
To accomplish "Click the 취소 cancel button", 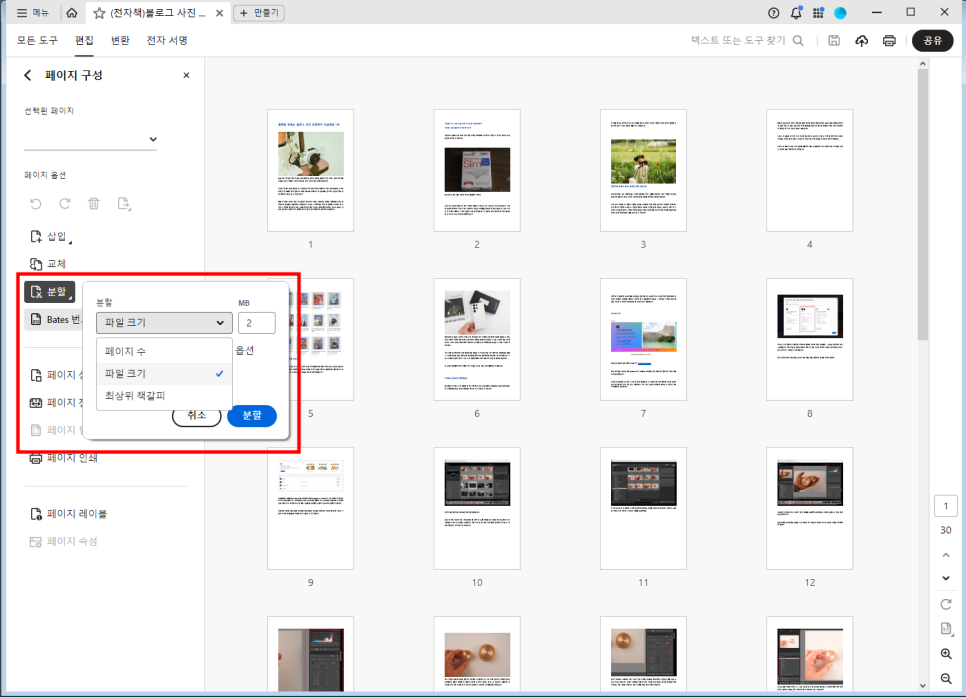I will click(197, 415).
